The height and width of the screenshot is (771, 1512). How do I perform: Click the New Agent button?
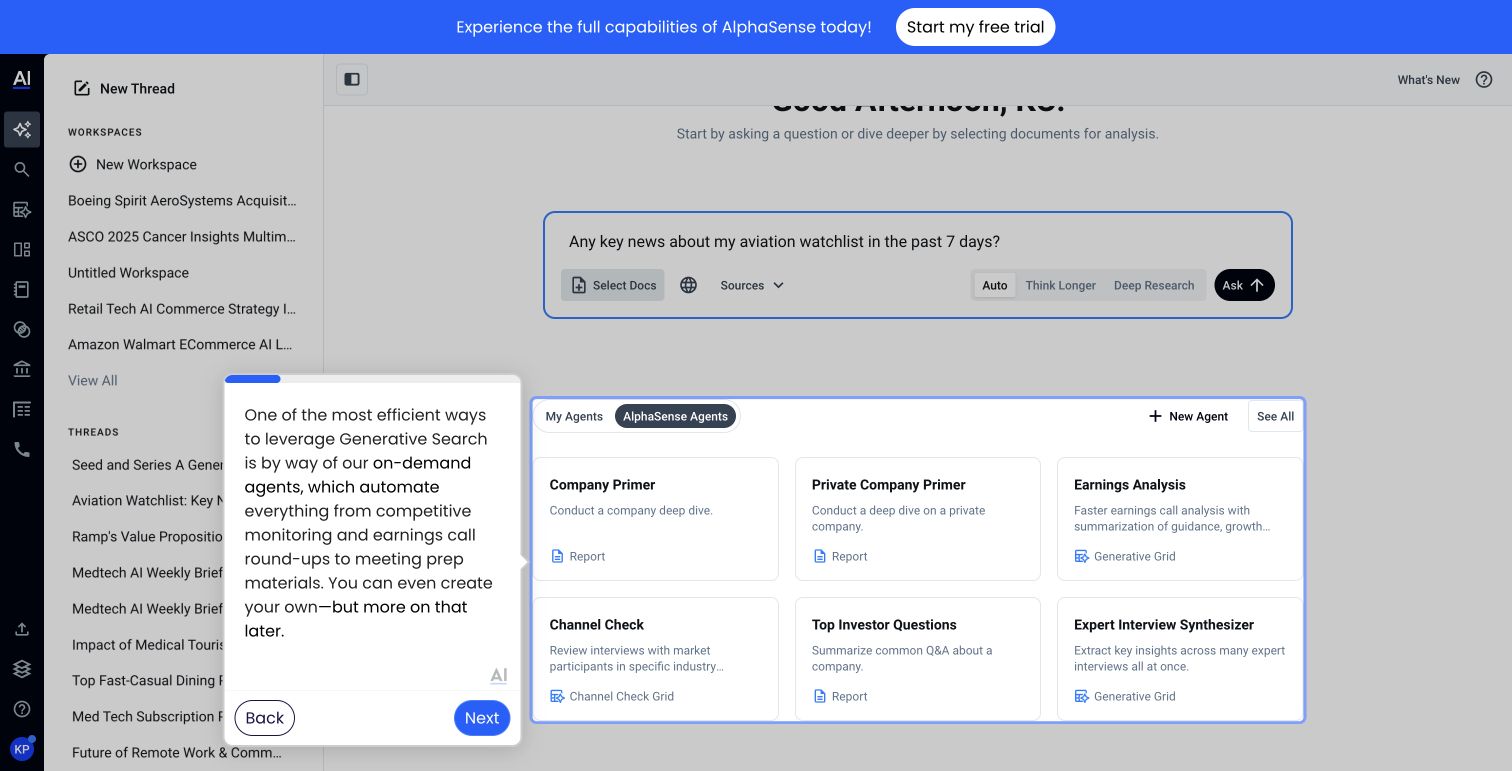[x=1188, y=416]
